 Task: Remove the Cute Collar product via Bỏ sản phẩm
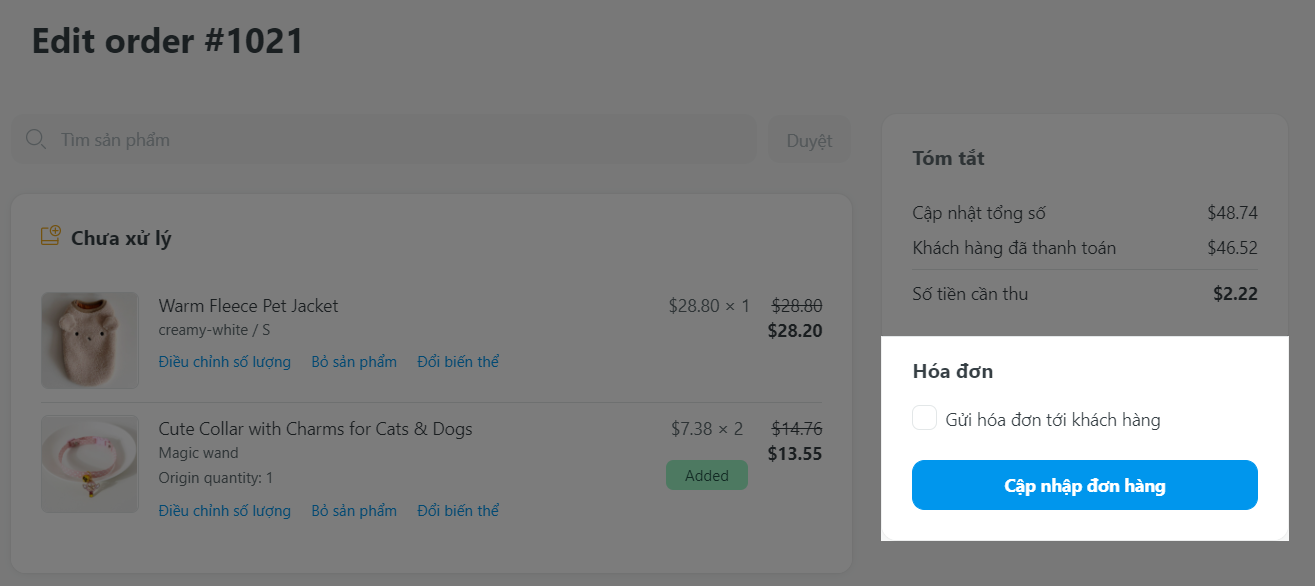click(x=354, y=511)
